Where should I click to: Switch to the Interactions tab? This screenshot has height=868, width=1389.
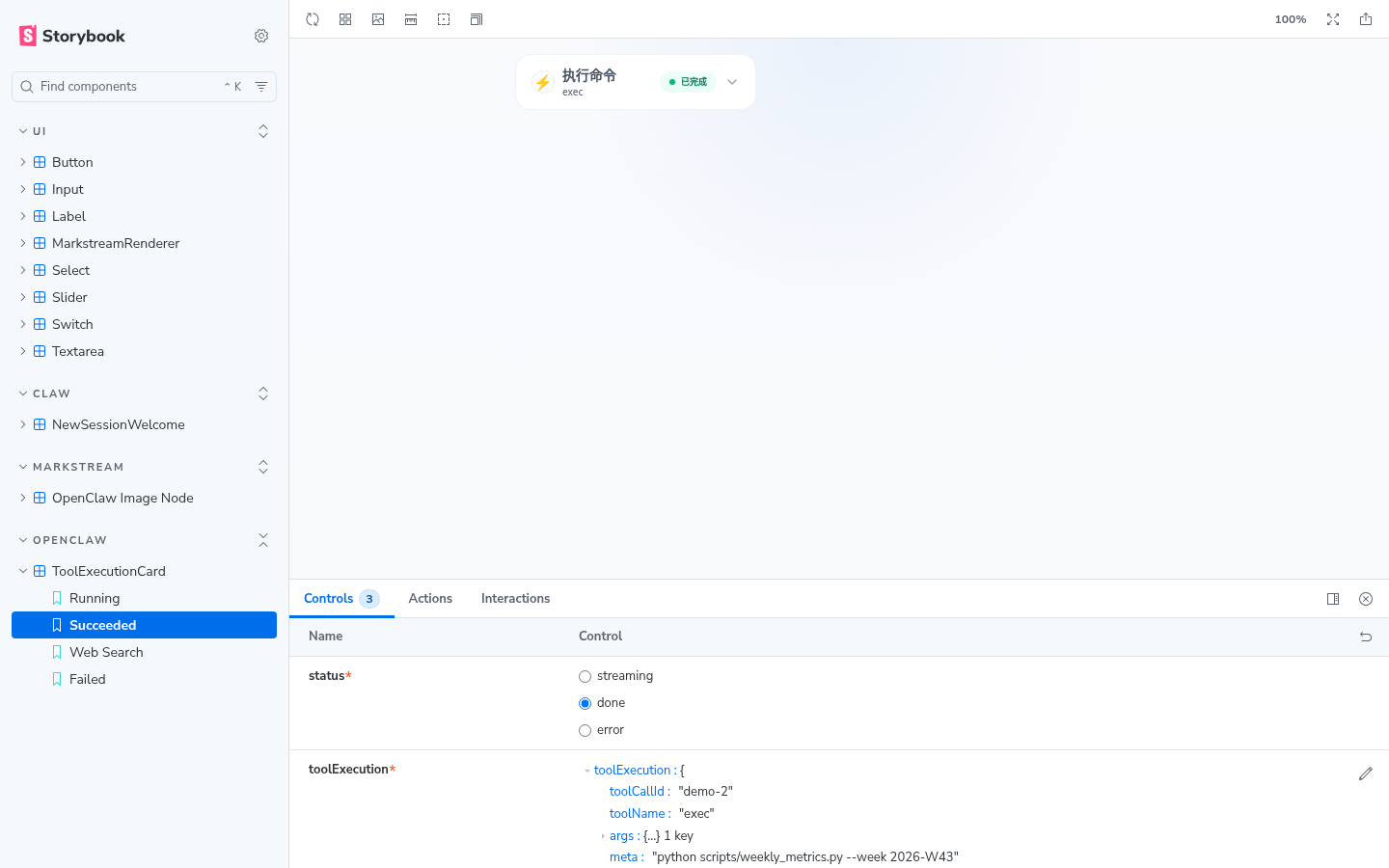515,599
